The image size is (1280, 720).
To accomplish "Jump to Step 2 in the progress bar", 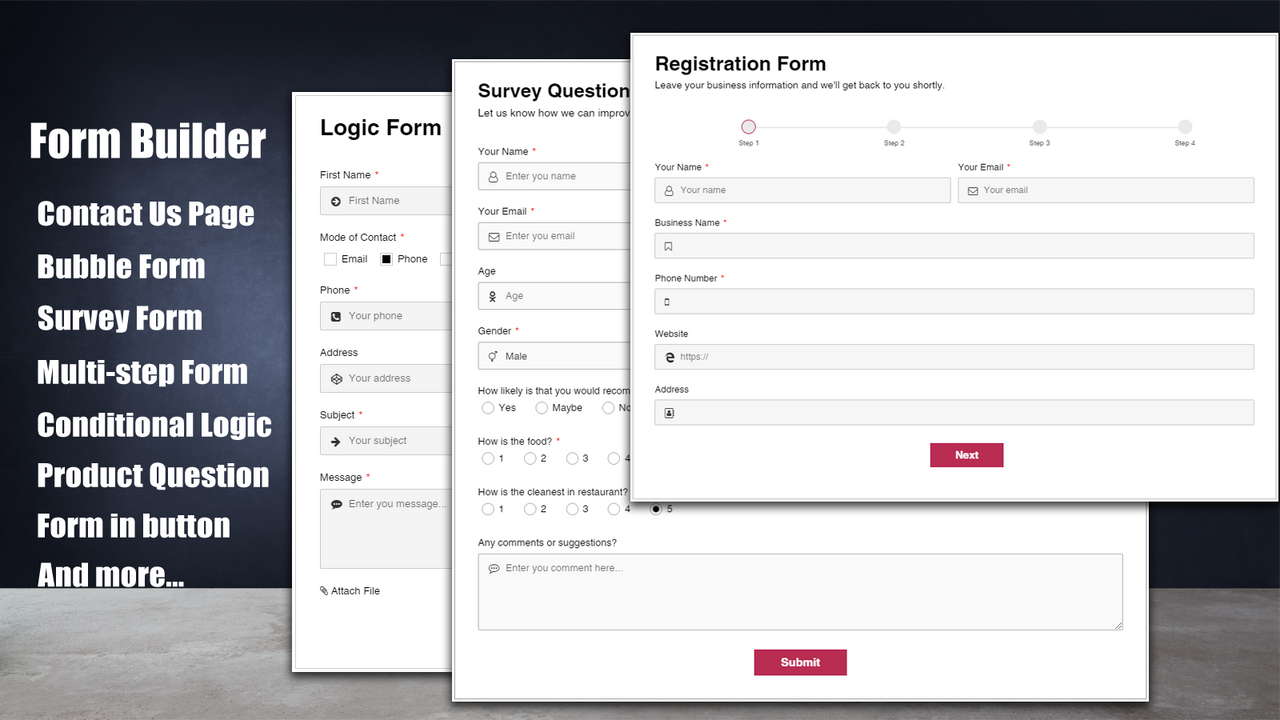I will (x=893, y=127).
